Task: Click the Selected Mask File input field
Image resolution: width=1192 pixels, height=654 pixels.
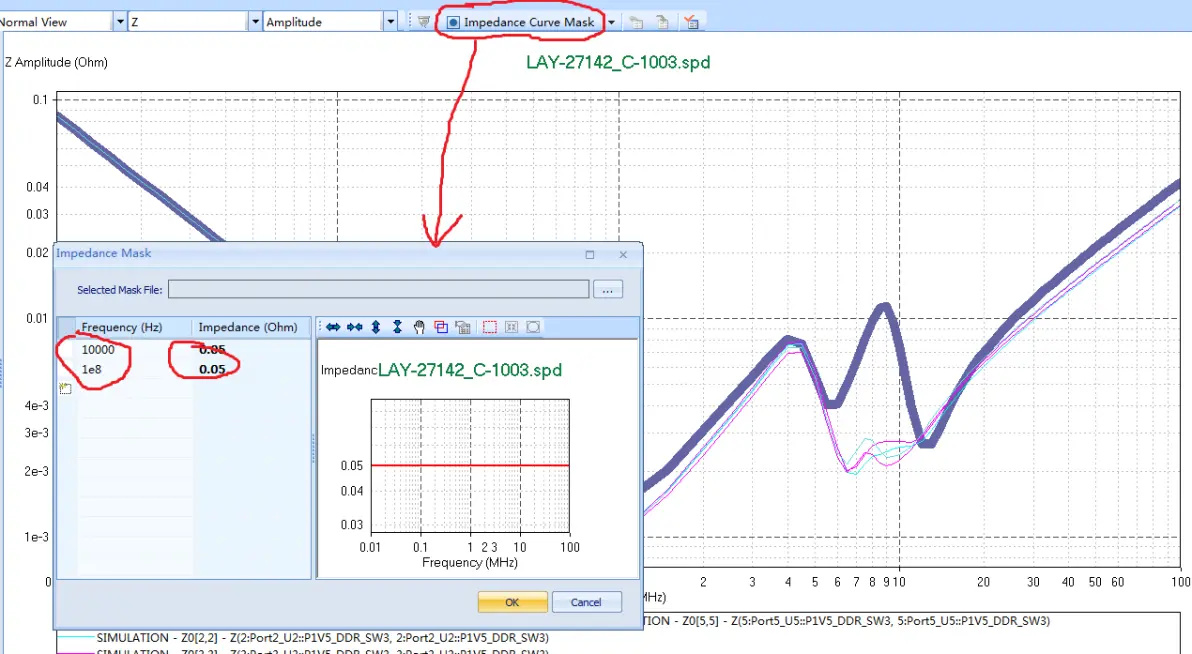Action: point(379,290)
